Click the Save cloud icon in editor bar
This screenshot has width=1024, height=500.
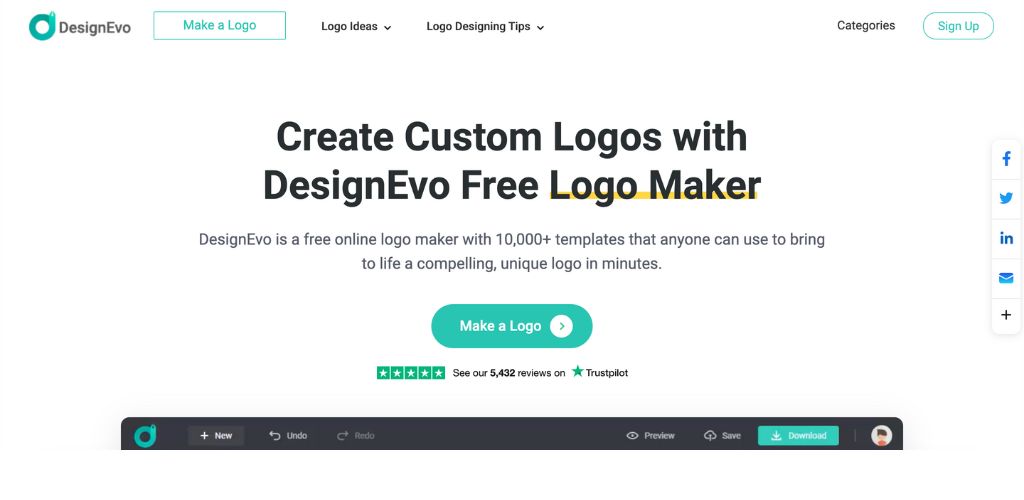click(710, 435)
